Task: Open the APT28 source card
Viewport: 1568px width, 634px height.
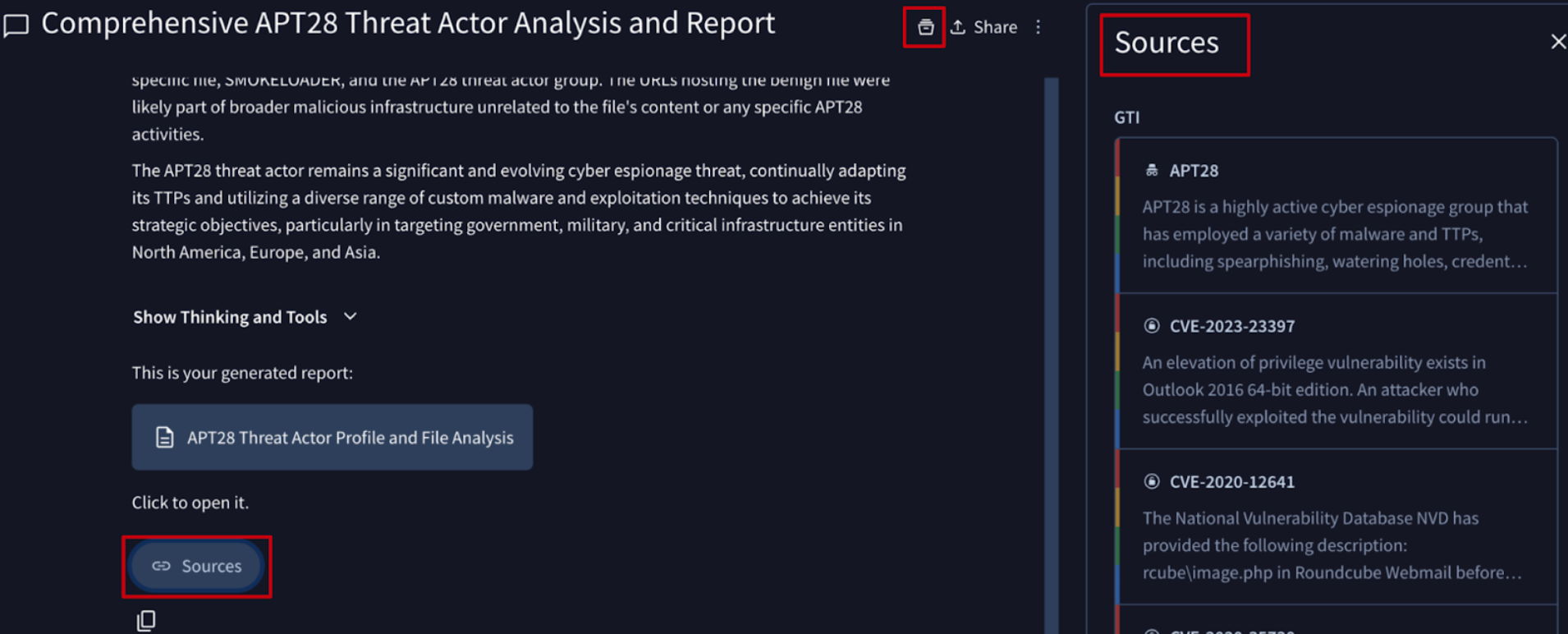Action: (1336, 216)
